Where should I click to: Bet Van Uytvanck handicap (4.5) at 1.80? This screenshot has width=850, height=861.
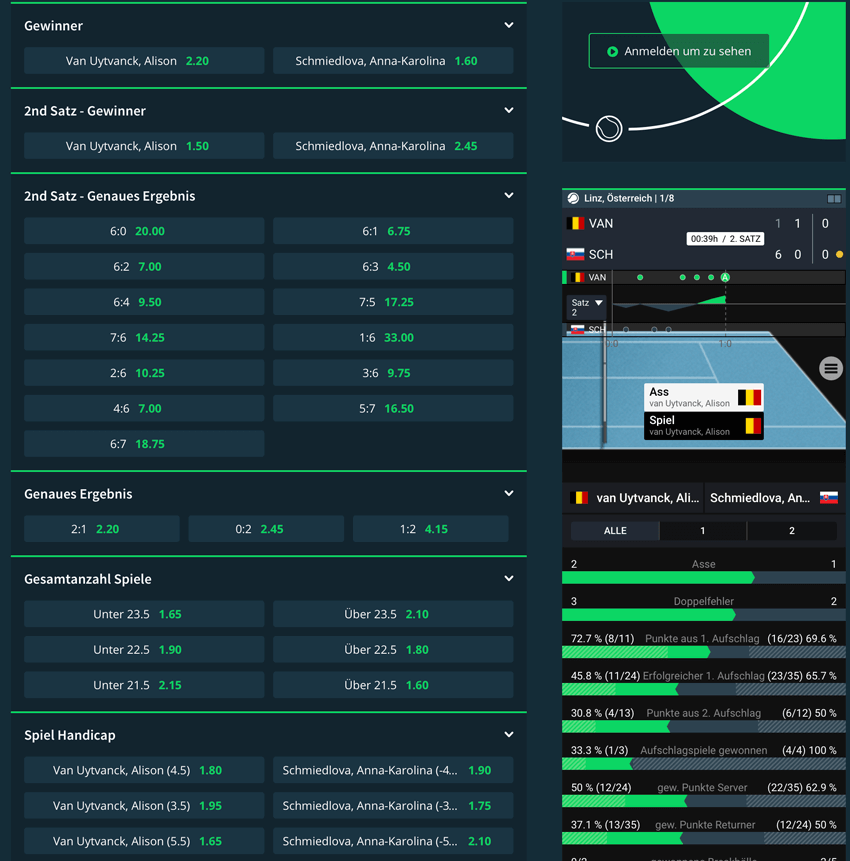click(144, 770)
